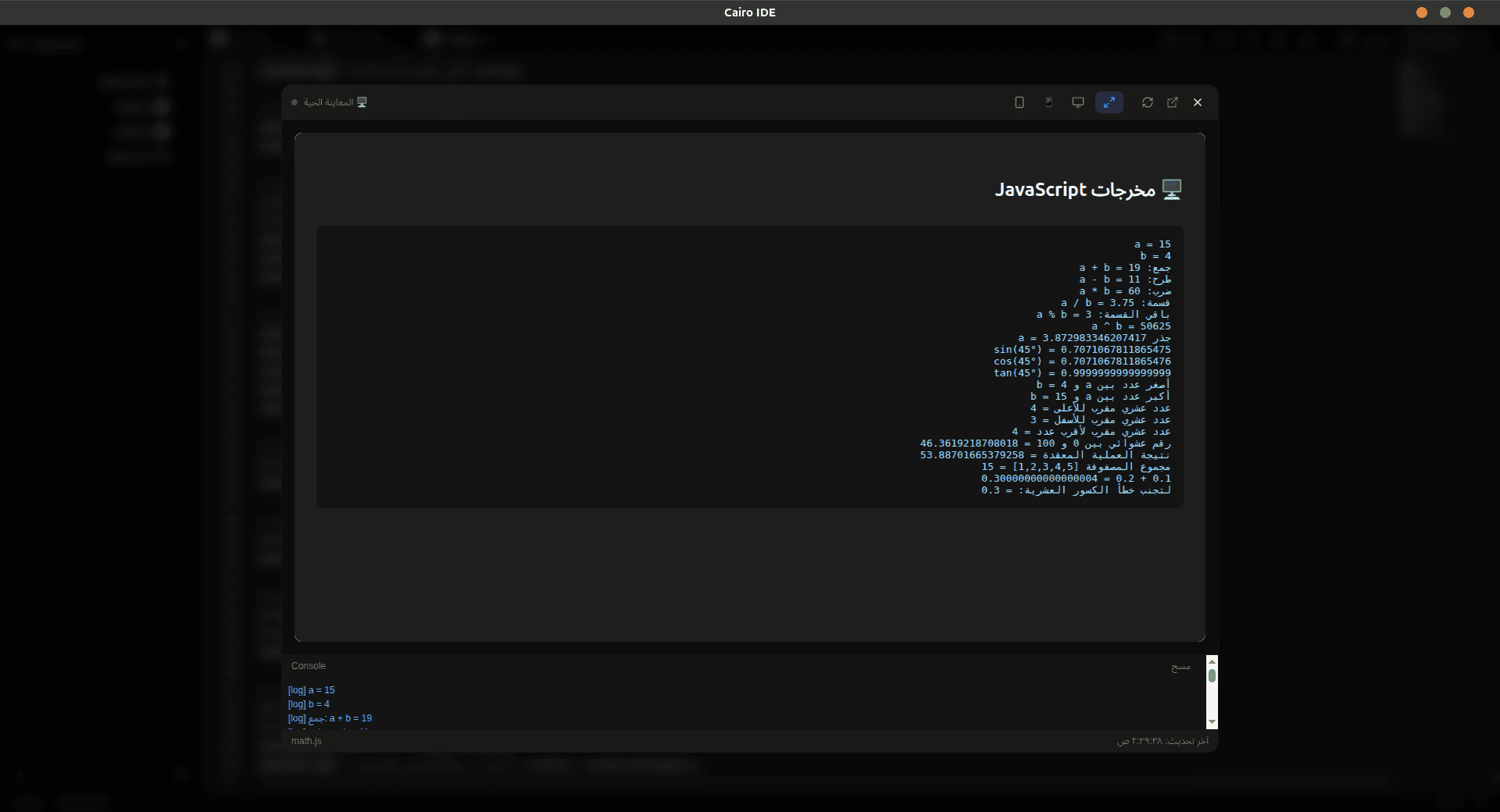Click the math.js file name in footer
Viewport: 1500px width, 812px height.
tap(306, 741)
